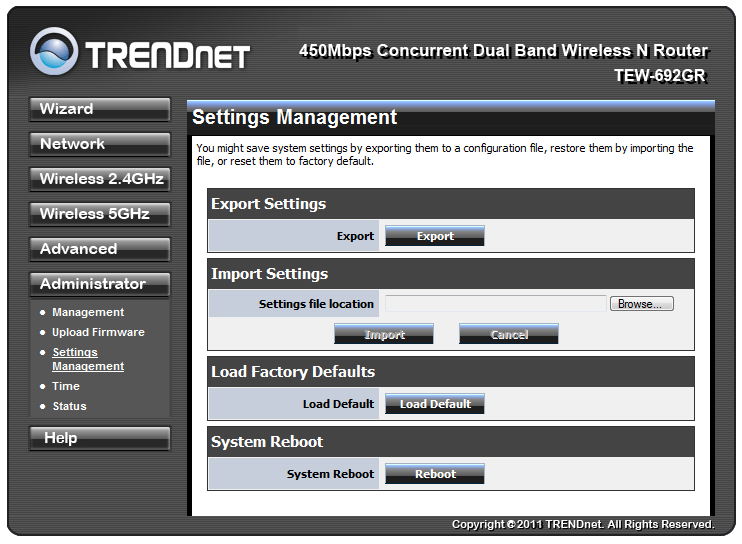Screen dimensions: 742x544
Task: Open the Wizard menu
Action: [x=100, y=109]
